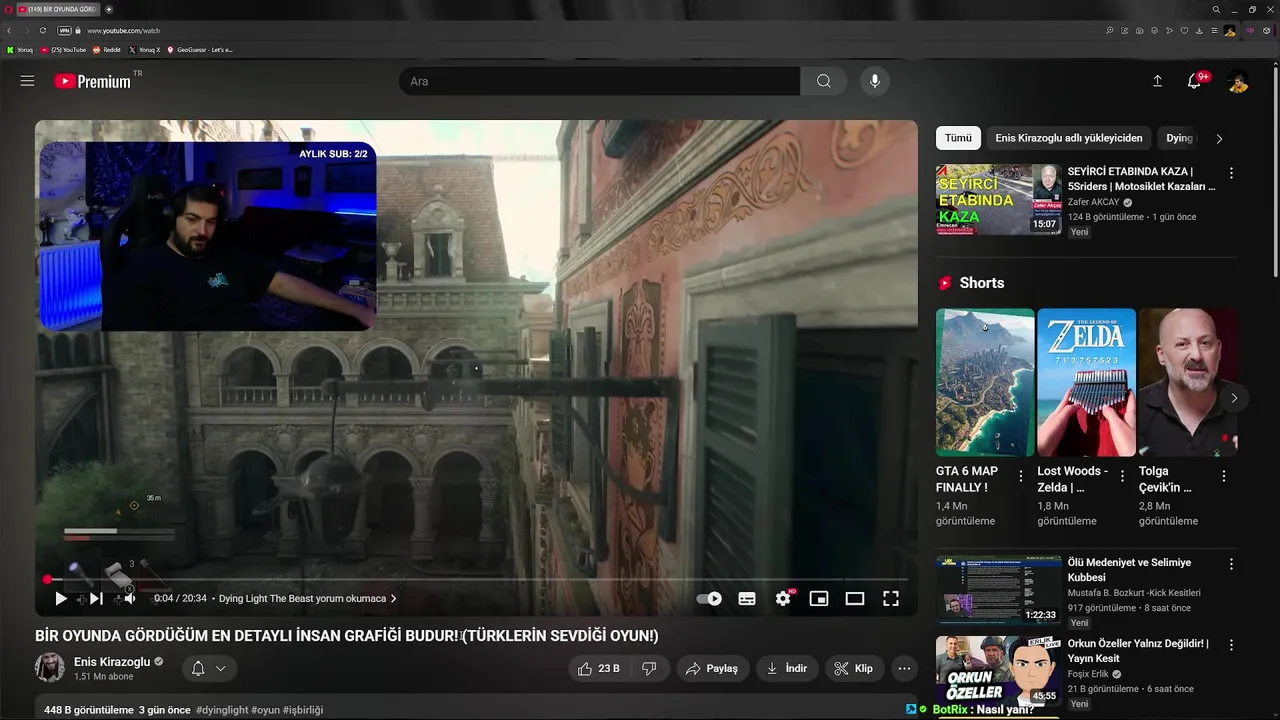Viewport: 1280px width, 720px height.
Task: Open options for Tolga Çevik short
Action: point(1224,477)
